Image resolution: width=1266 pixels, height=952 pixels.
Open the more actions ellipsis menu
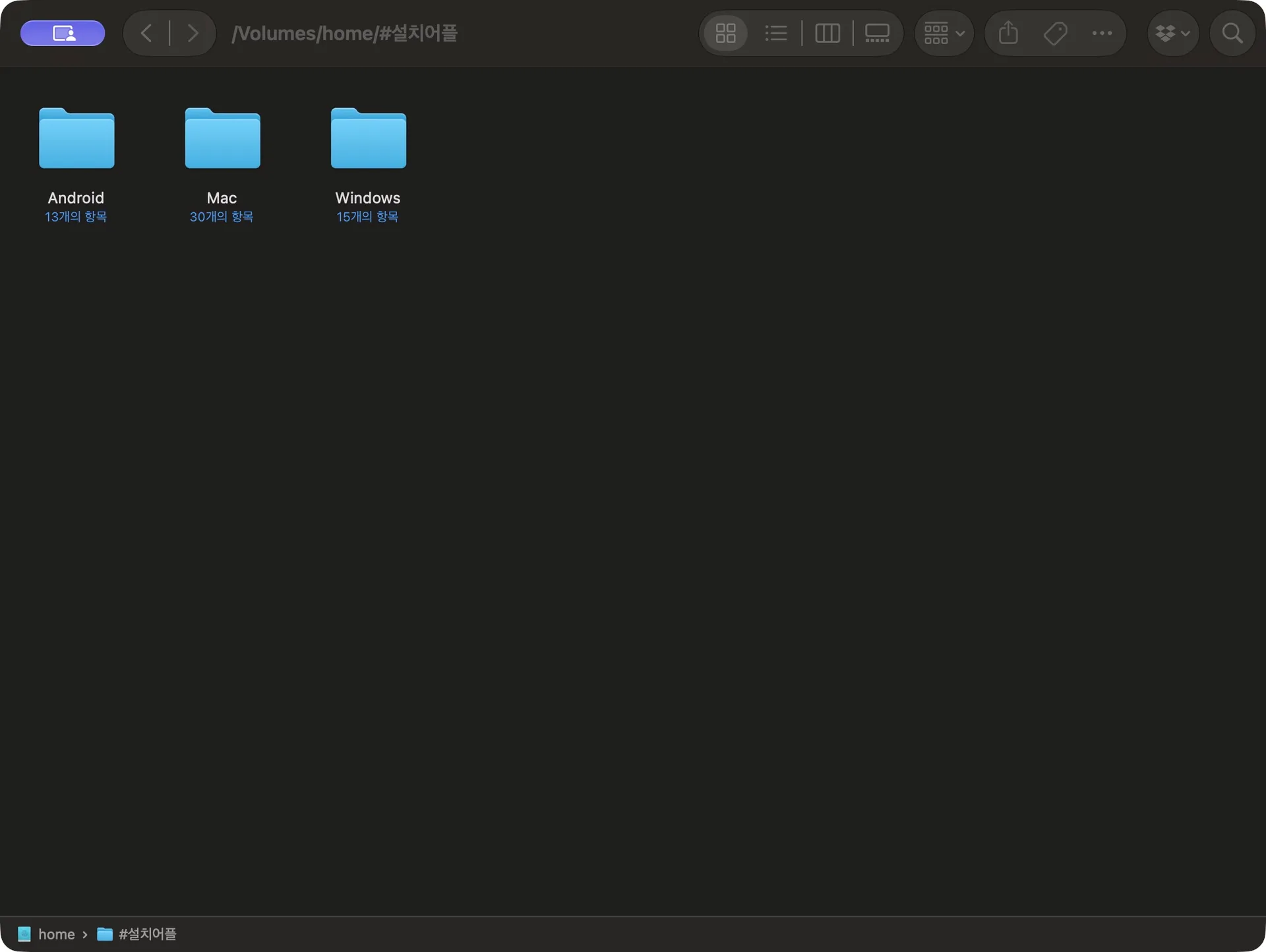click(1102, 33)
